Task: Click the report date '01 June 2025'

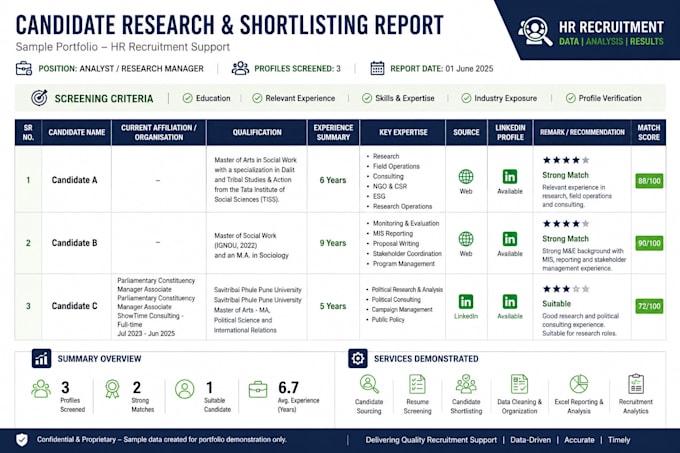Action: (469, 68)
